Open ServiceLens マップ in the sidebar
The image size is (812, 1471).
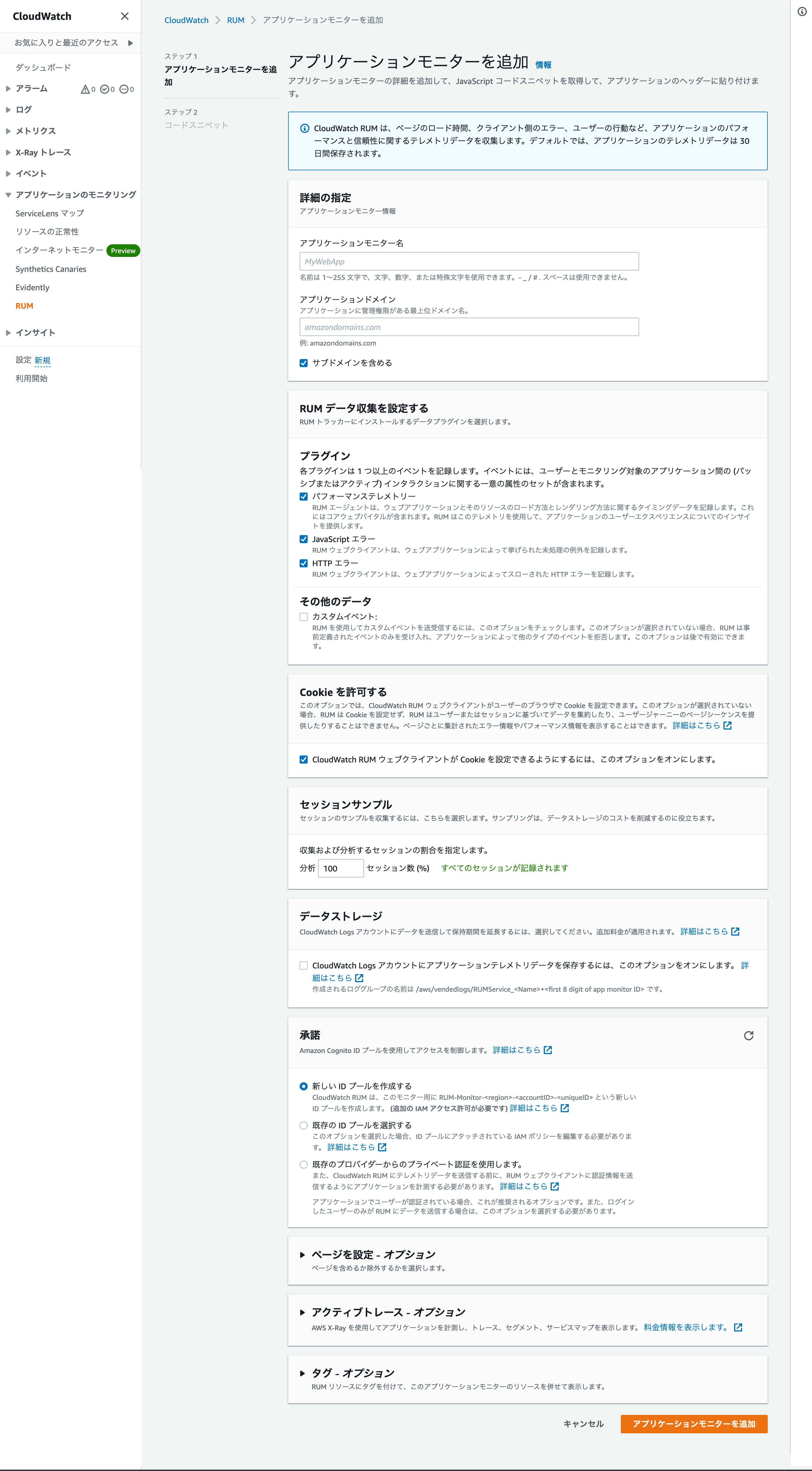pyautogui.click(x=50, y=213)
